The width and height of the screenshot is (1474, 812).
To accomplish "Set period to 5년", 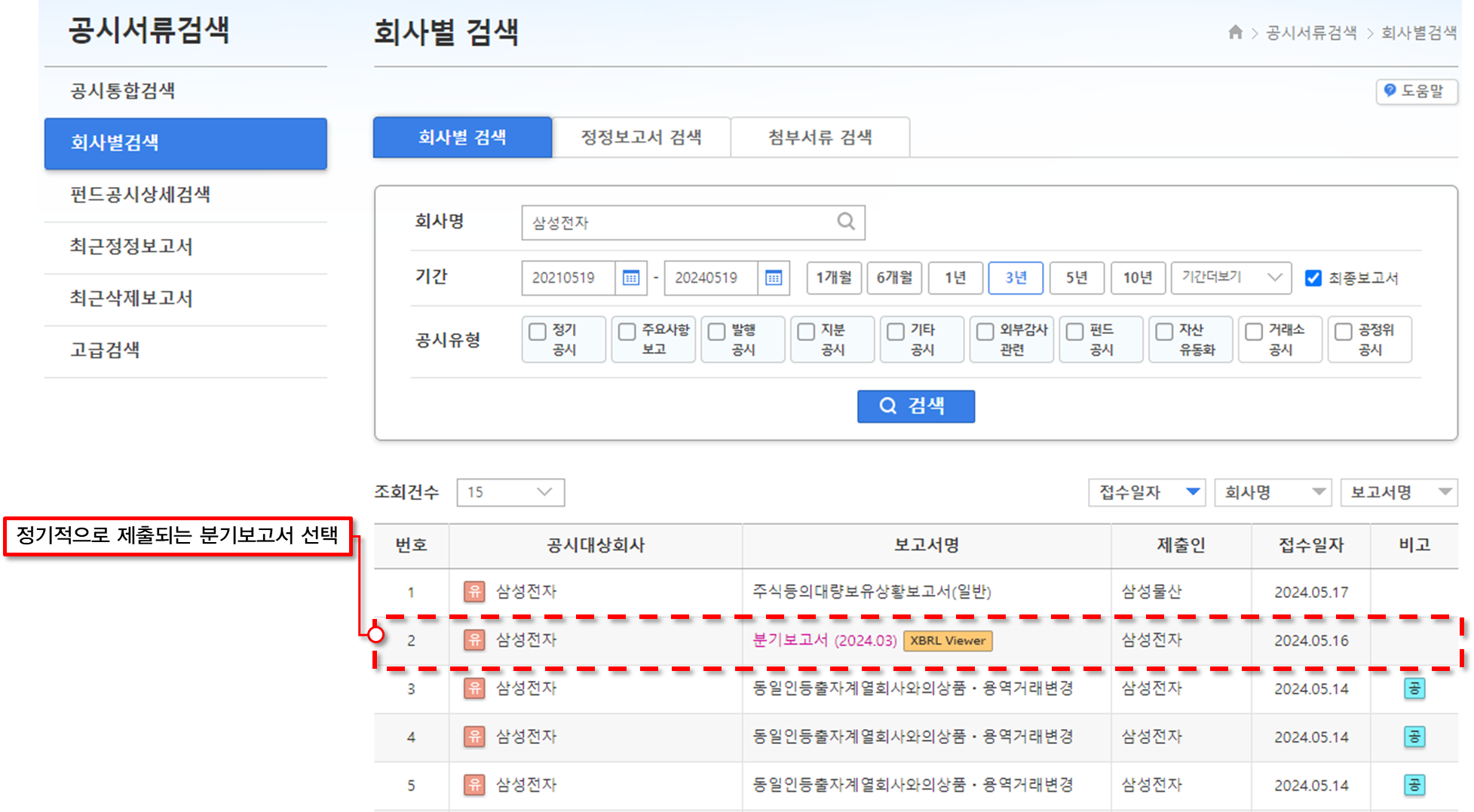I will pos(1077,277).
